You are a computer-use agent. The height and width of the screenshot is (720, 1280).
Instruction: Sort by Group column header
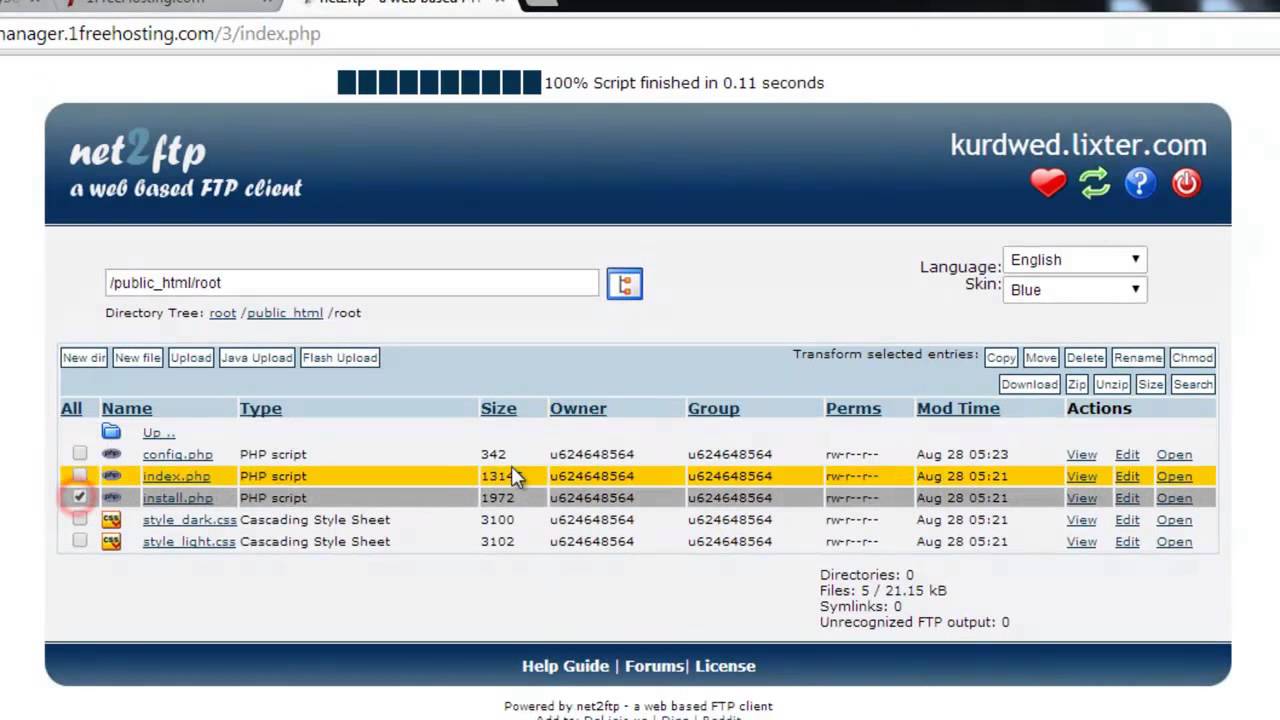[714, 408]
